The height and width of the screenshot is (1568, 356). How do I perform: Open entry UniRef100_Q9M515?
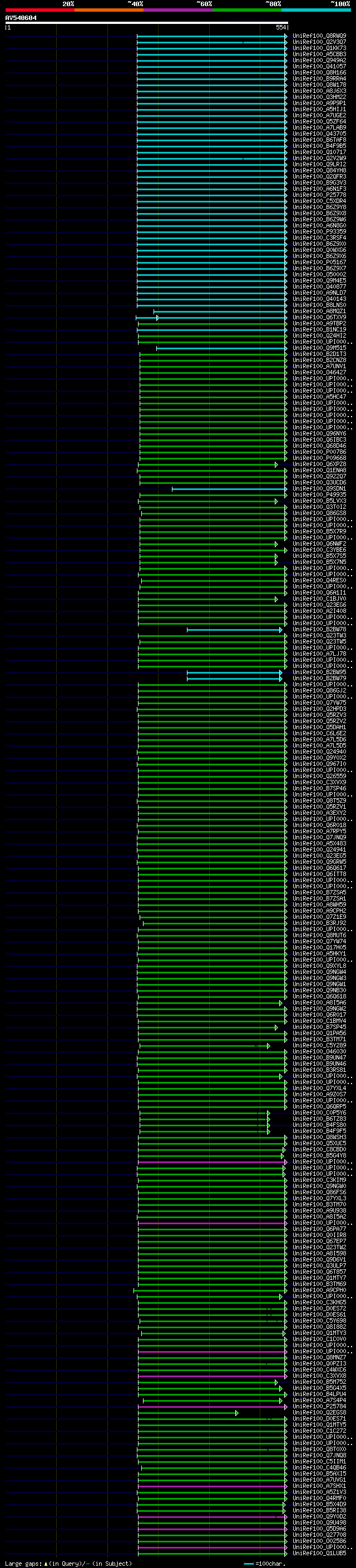coord(319,348)
